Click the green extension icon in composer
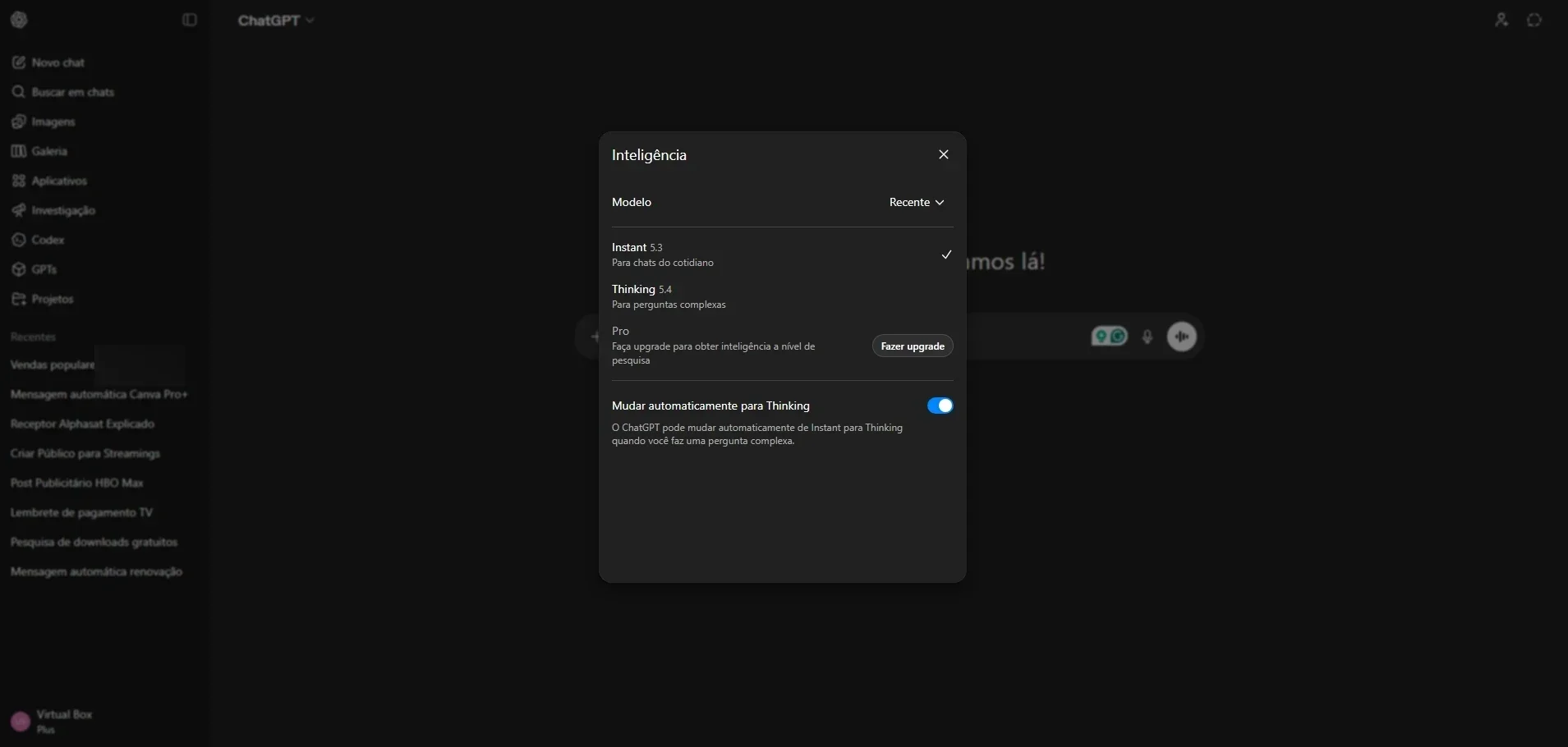 tap(1109, 337)
